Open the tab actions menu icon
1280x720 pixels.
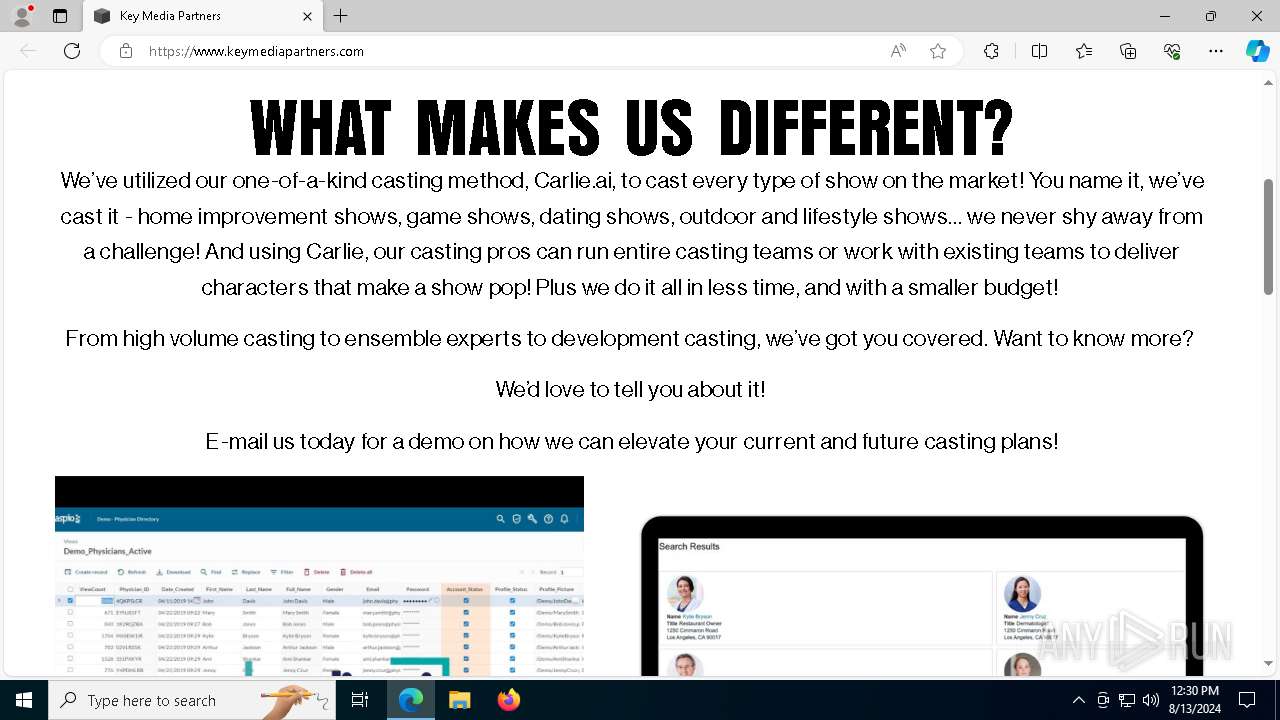[60, 16]
